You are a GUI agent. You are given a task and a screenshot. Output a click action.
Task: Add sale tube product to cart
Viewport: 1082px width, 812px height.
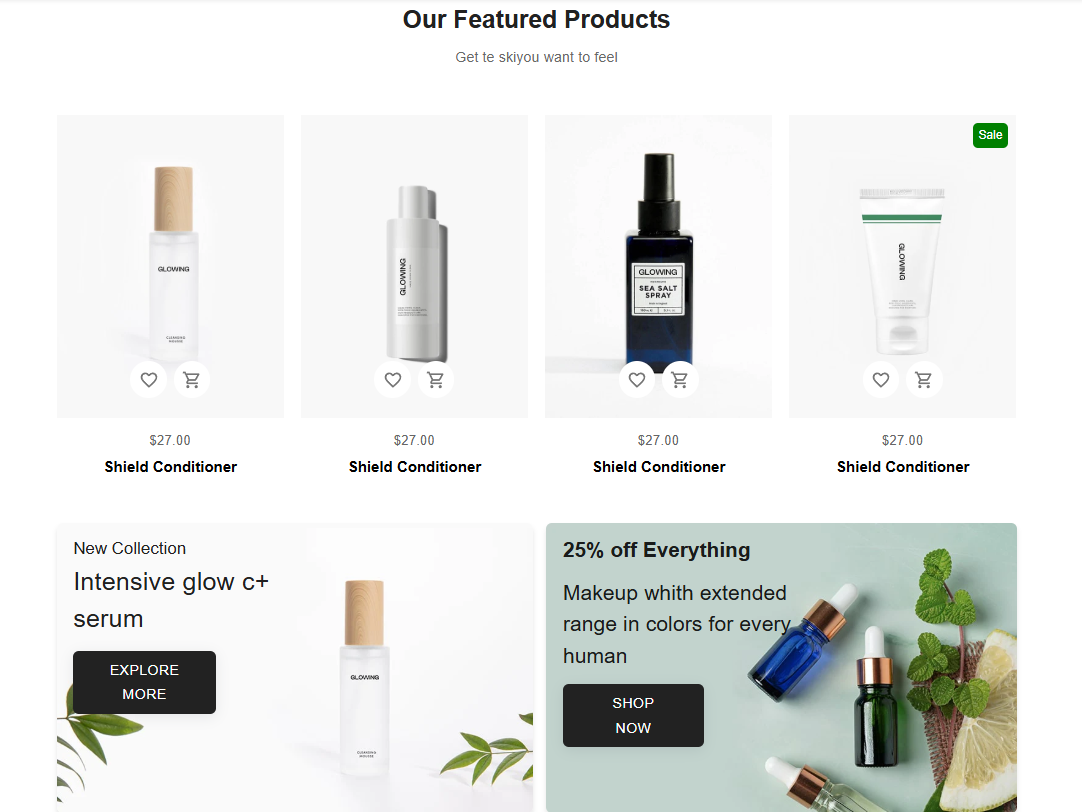click(923, 379)
